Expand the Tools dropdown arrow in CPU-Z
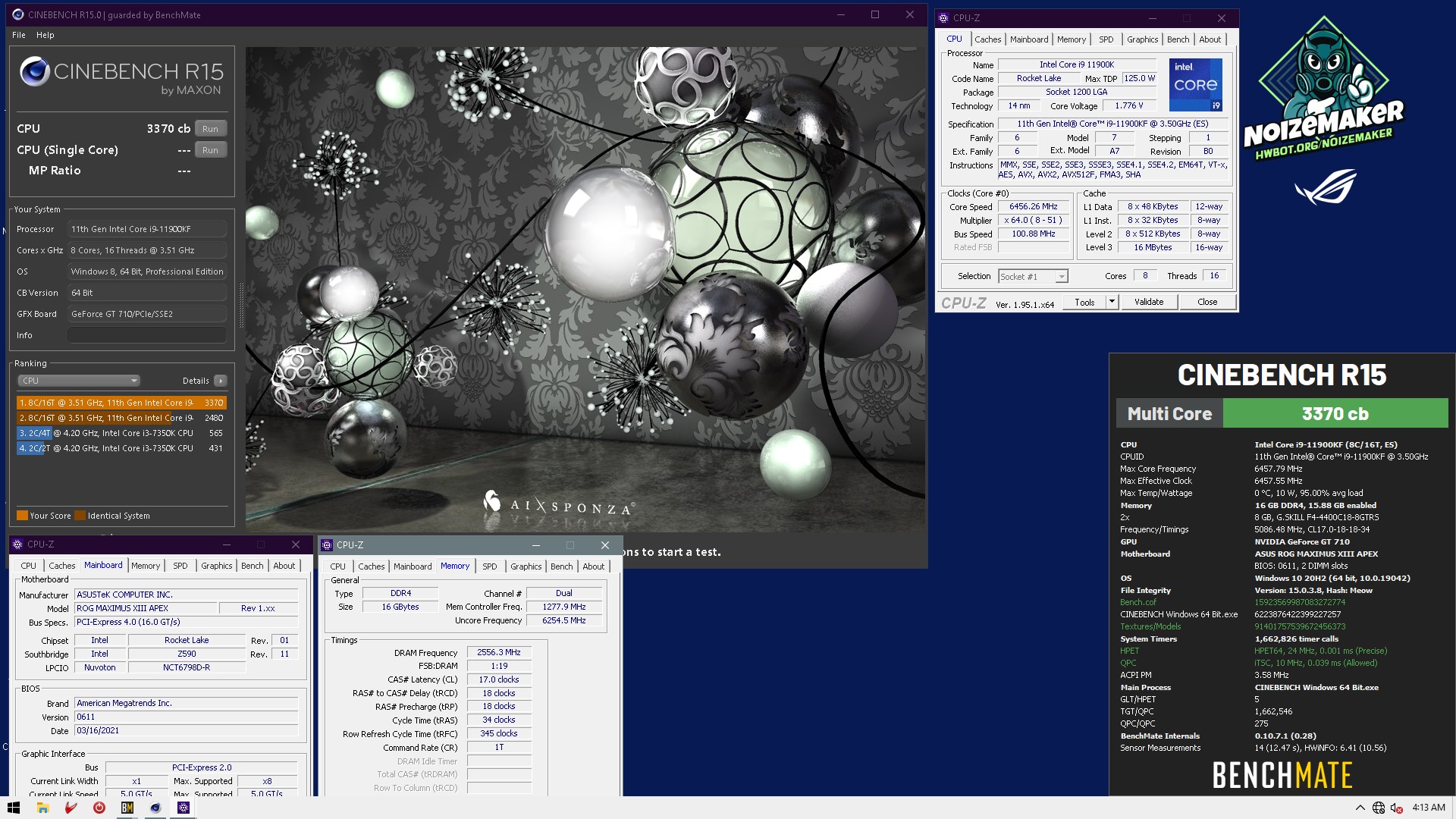The width and height of the screenshot is (1456, 819). 1112,302
